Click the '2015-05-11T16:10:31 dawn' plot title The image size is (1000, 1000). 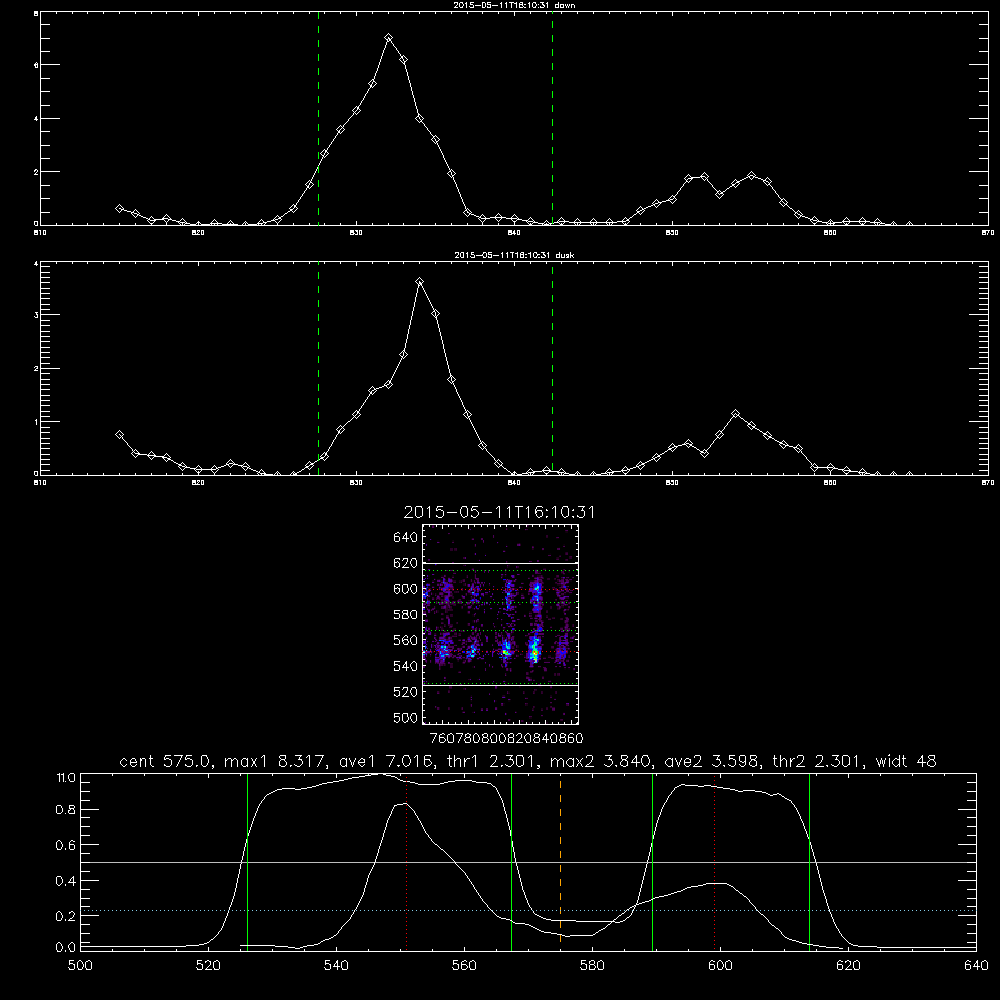pos(513,5)
